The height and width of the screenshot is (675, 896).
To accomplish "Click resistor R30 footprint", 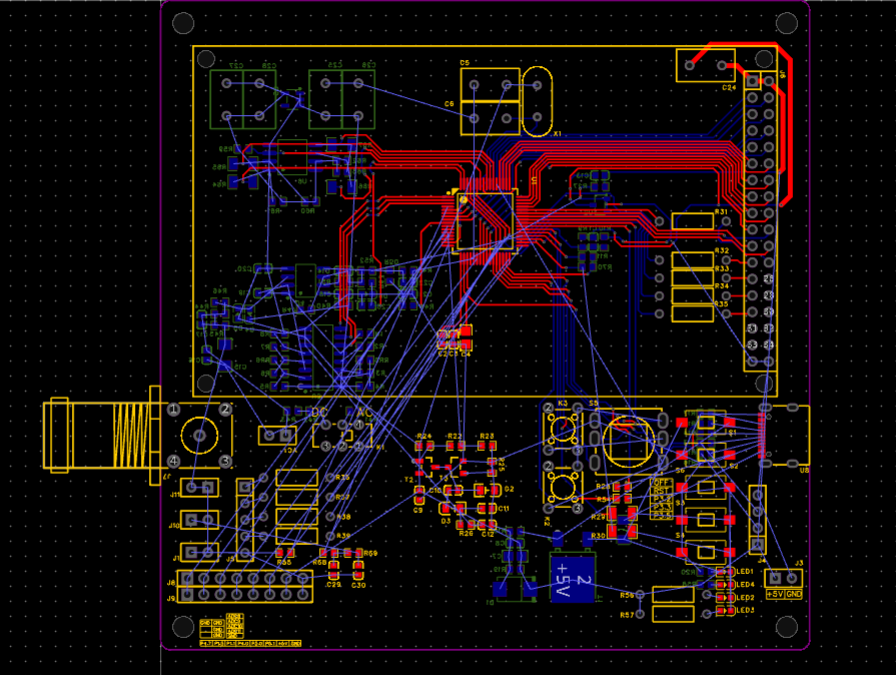I will pos(622,533).
